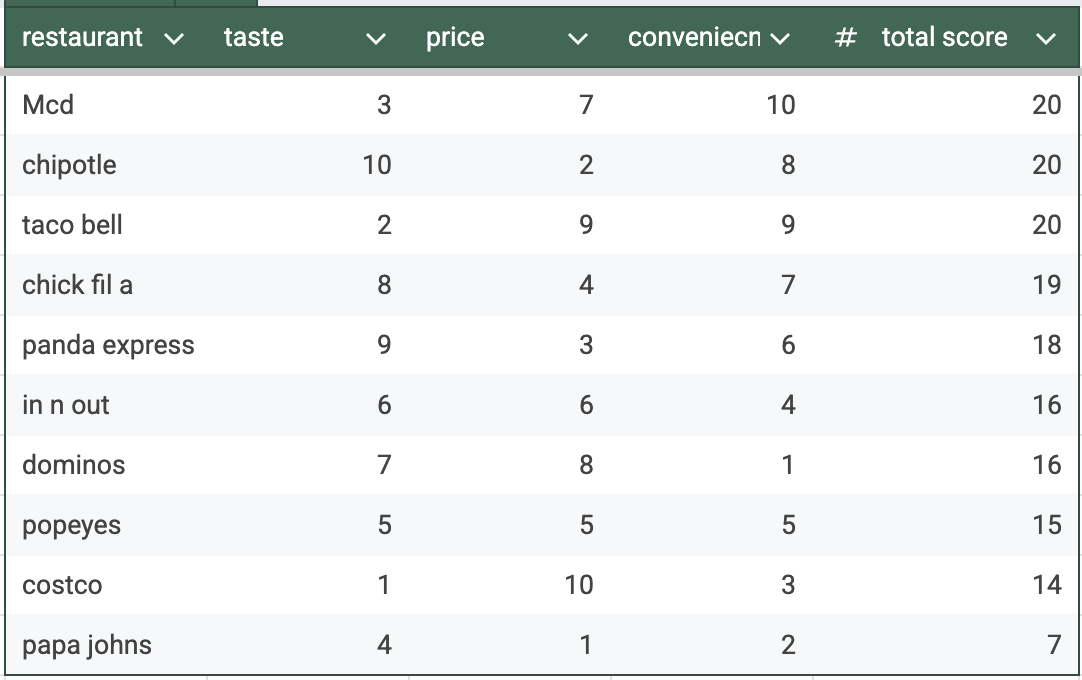Screen dimensions: 1082x680
Task: Click chick fil a total score 19
Action: (1046, 285)
